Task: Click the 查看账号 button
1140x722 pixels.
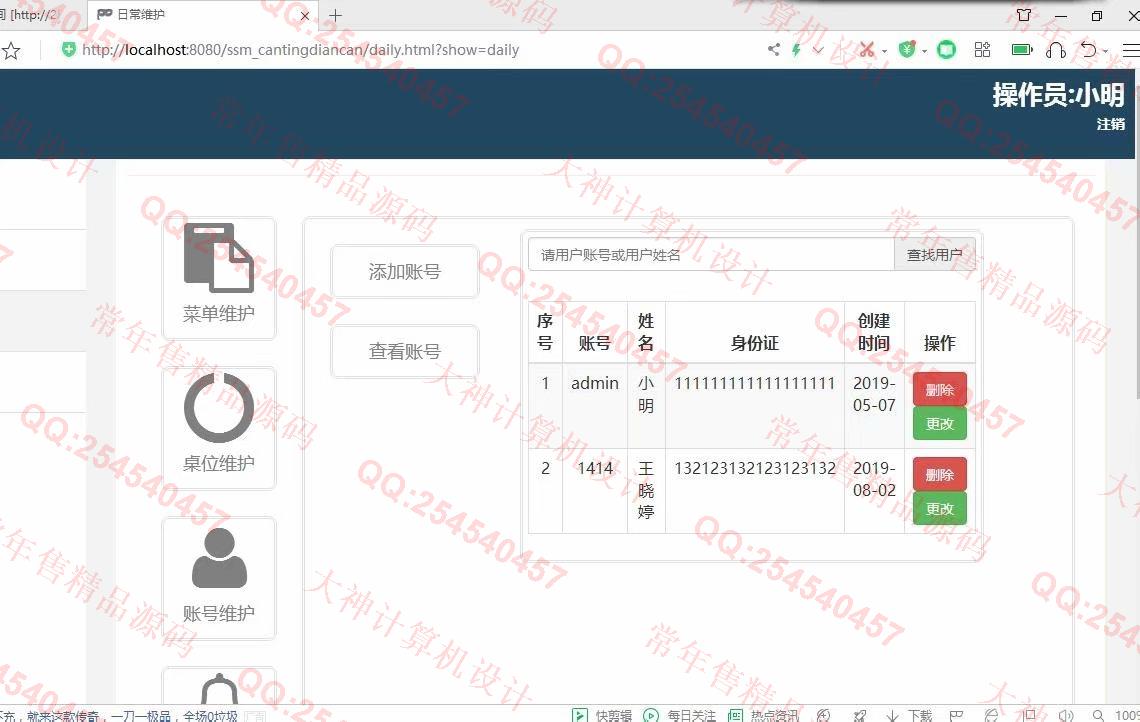Action: pos(405,352)
